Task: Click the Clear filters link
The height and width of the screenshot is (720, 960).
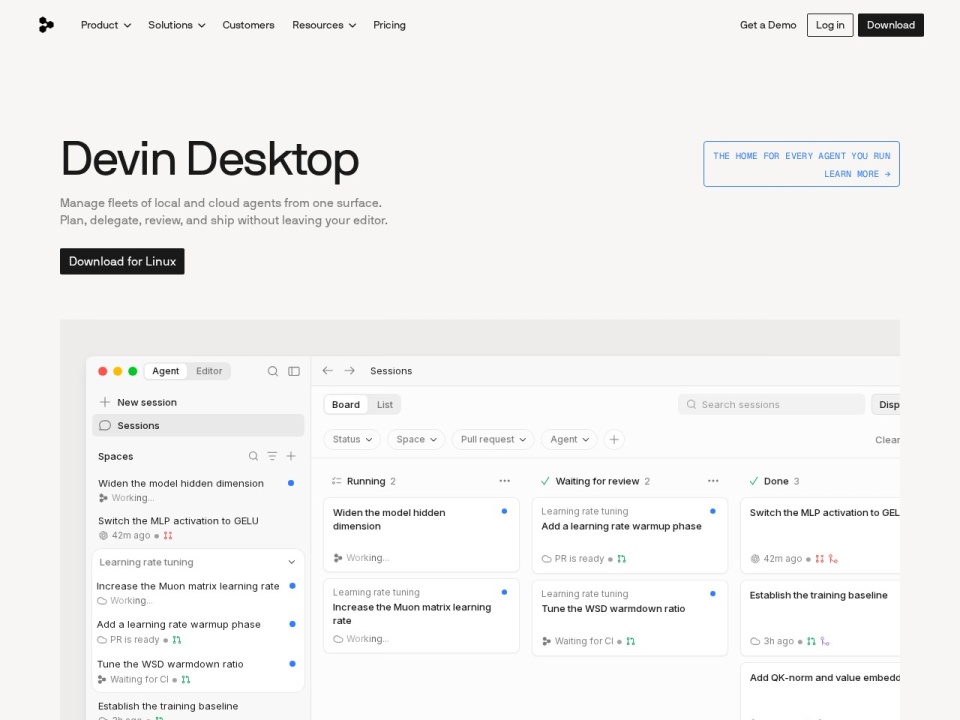Action: (887, 440)
